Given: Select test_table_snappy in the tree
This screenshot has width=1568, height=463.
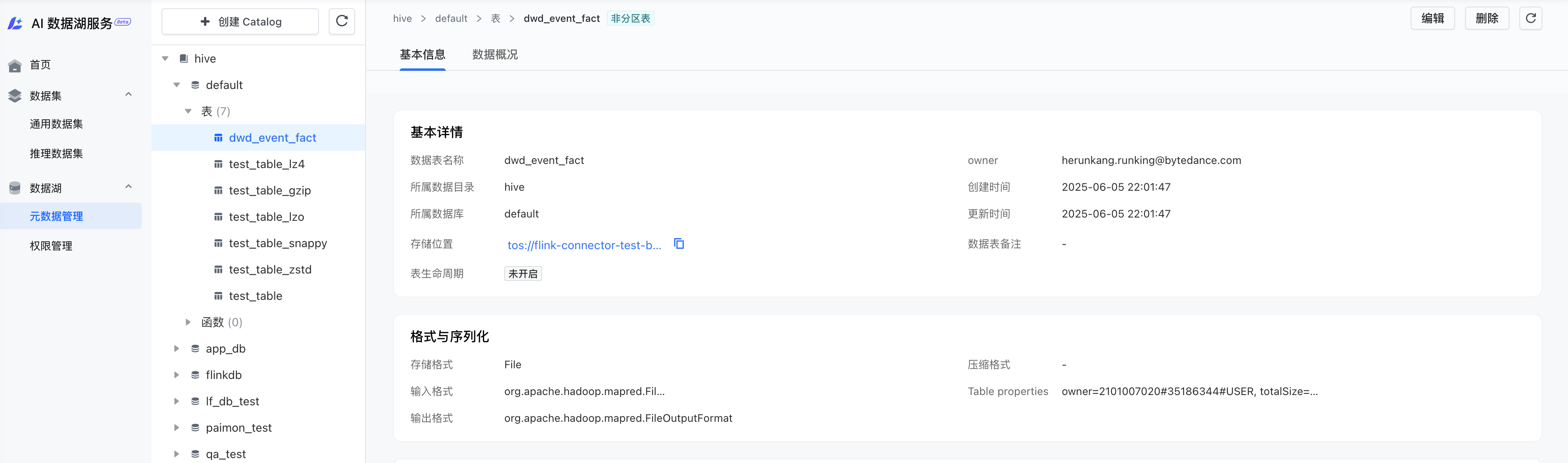Looking at the screenshot, I should pos(278,243).
